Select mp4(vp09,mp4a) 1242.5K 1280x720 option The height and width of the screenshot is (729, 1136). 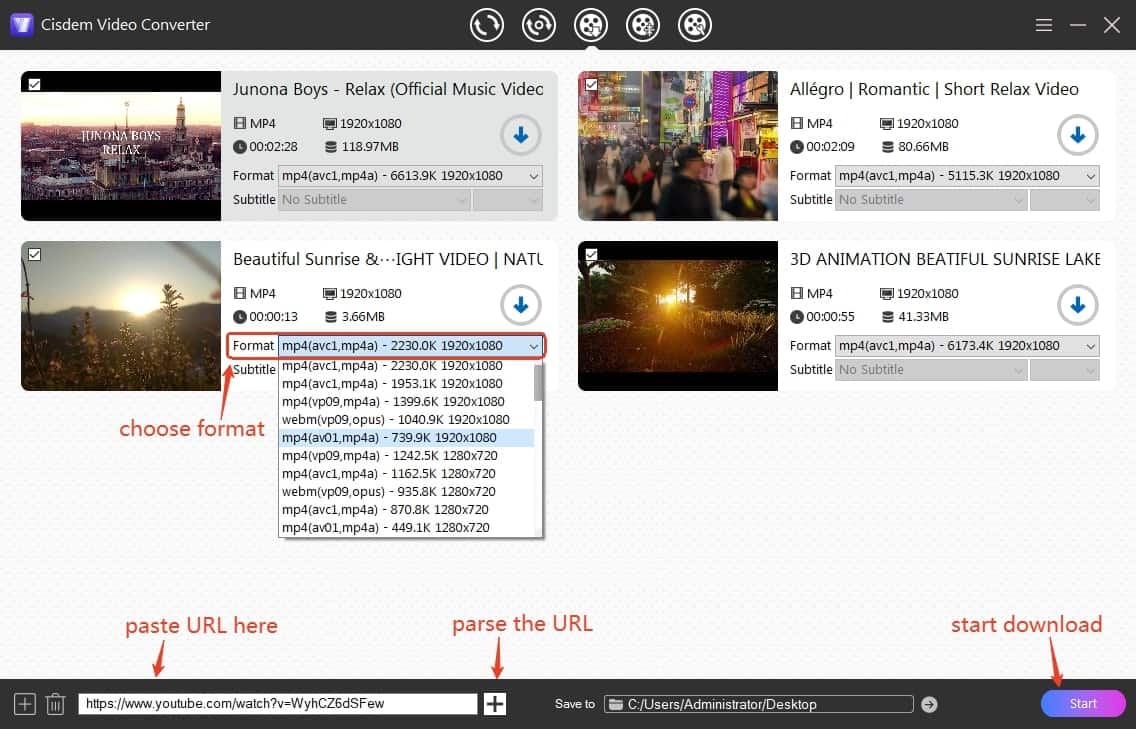pyautogui.click(x=406, y=456)
